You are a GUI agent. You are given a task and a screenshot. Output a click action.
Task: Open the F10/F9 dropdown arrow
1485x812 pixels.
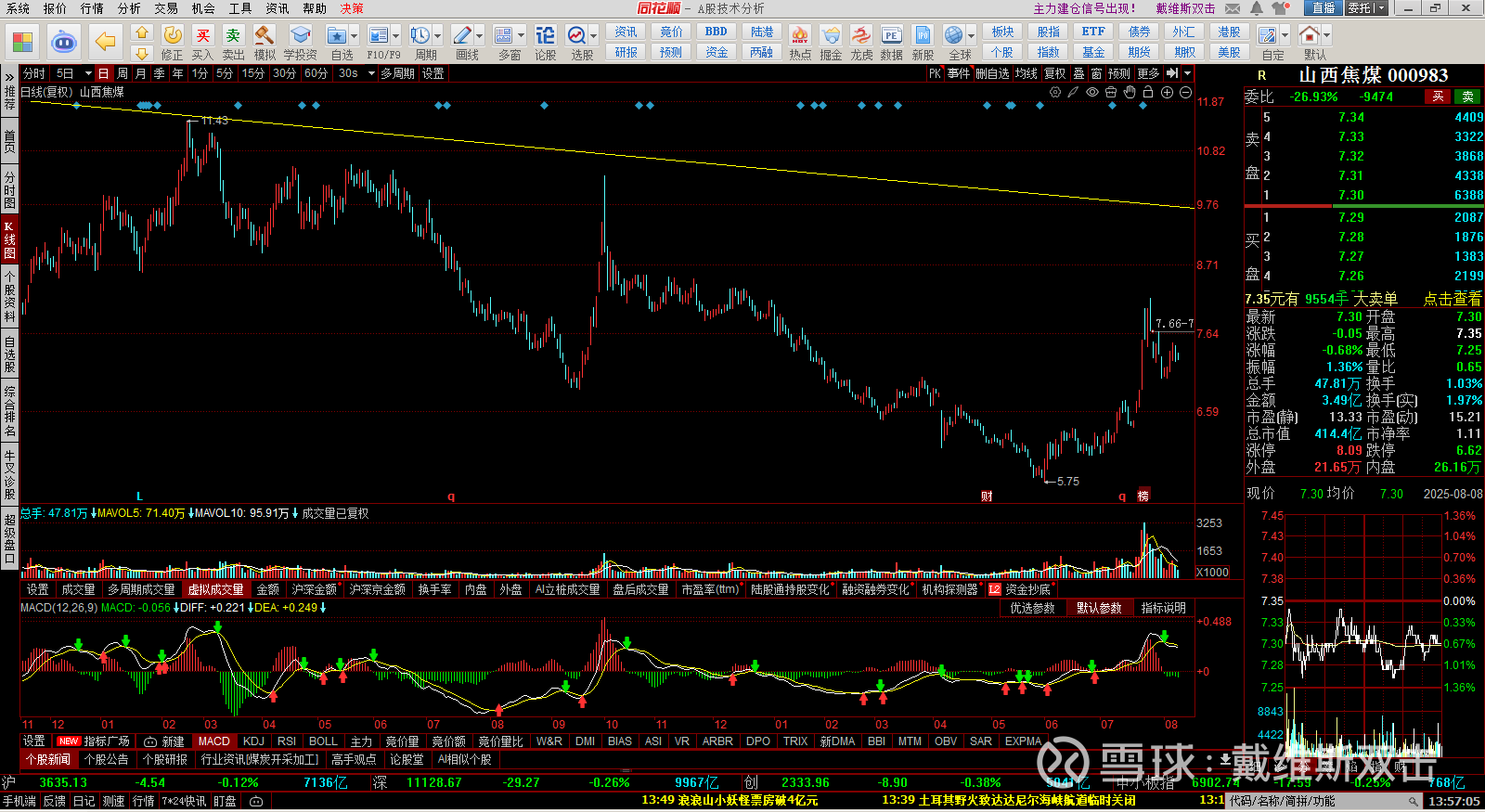pyautogui.click(x=396, y=35)
